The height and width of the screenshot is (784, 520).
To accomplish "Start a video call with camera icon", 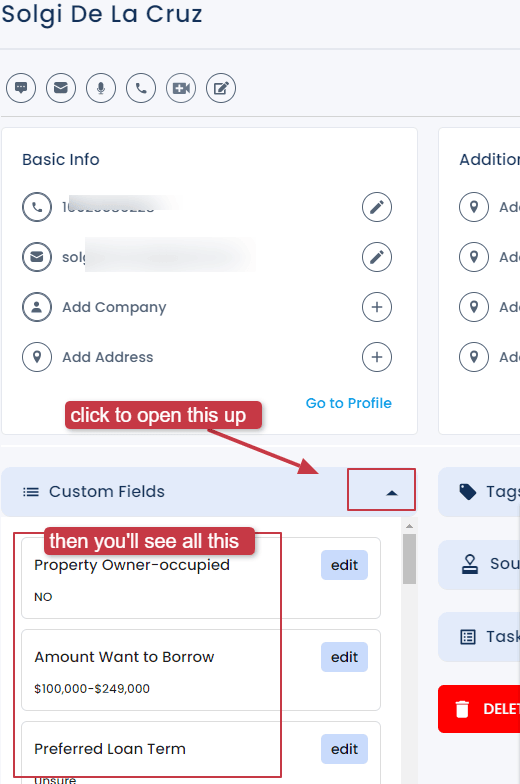I will pyautogui.click(x=181, y=88).
